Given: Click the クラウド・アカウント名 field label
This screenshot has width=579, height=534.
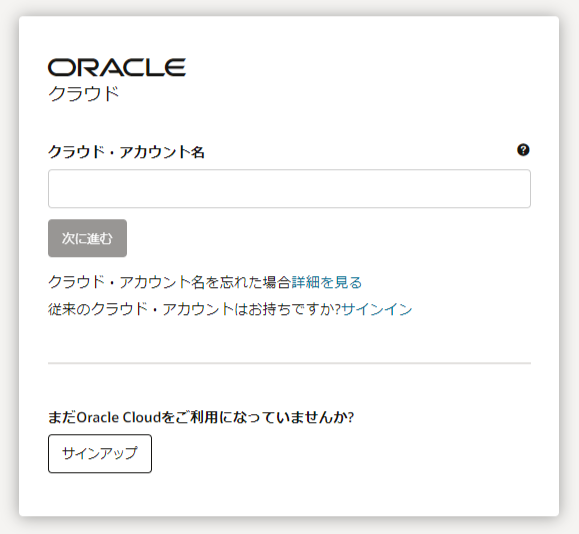Looking at the screenshot, I should click(x=126, y=152).
